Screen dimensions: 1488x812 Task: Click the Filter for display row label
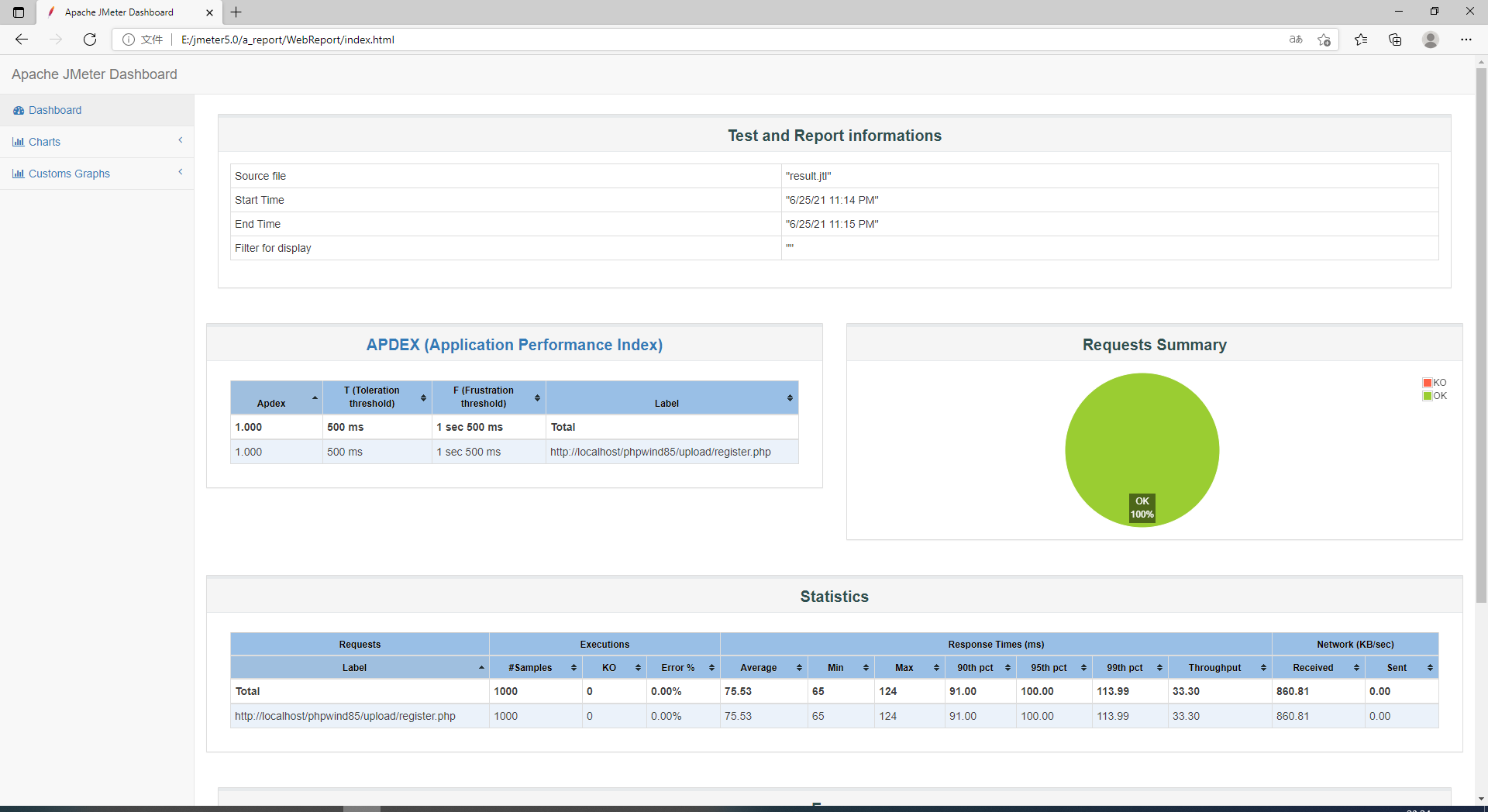coord(273,248)
